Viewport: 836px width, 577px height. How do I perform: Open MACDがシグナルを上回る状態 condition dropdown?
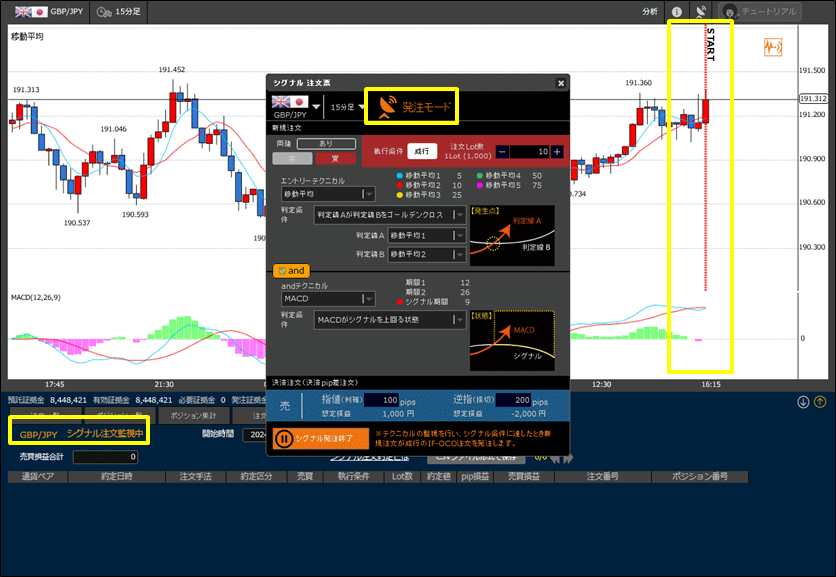click(390, 320)
